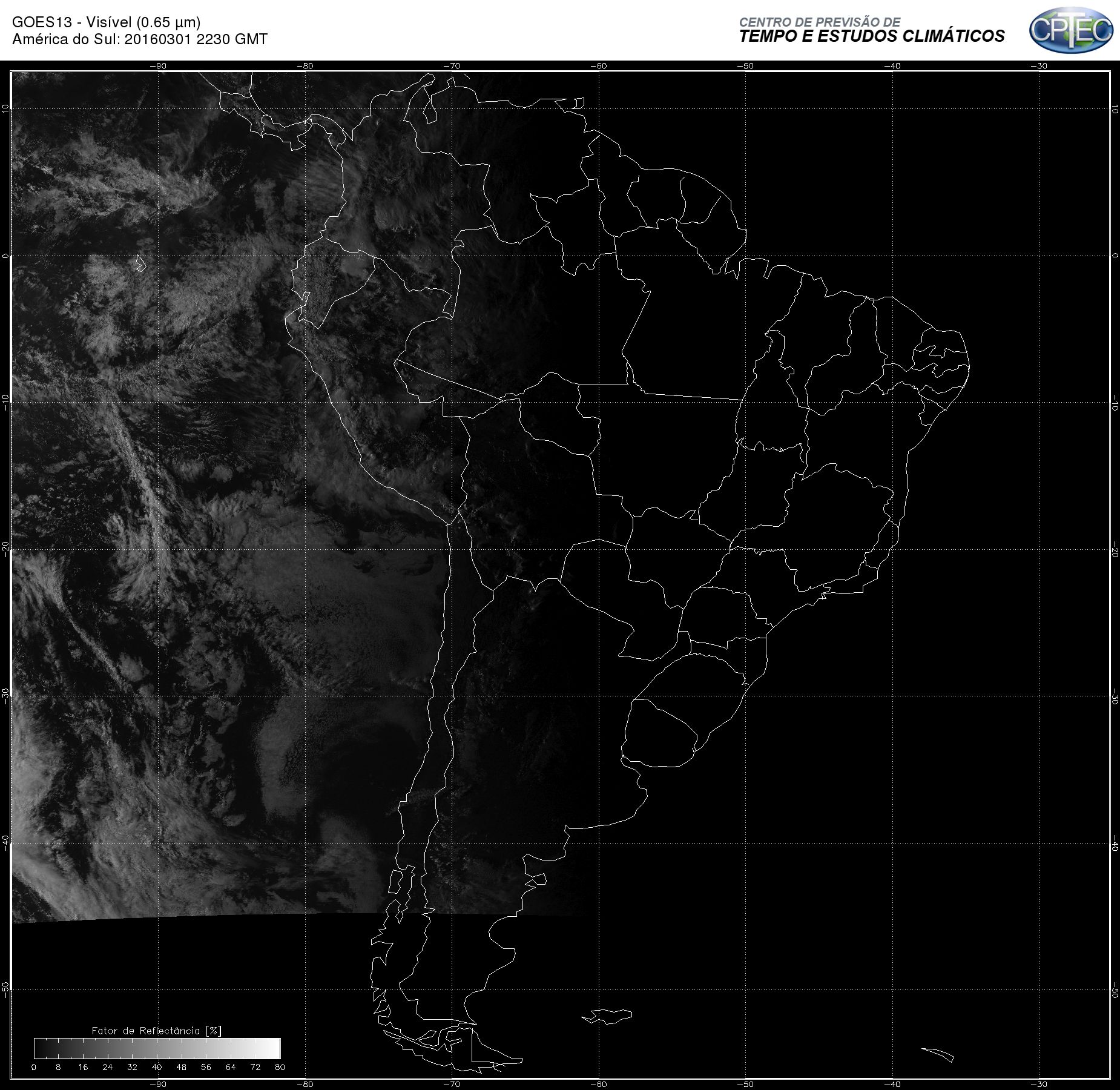
Task: Click the "CENTRO DE PREVISÃO DE" text
Action: [x=820, y=22]
